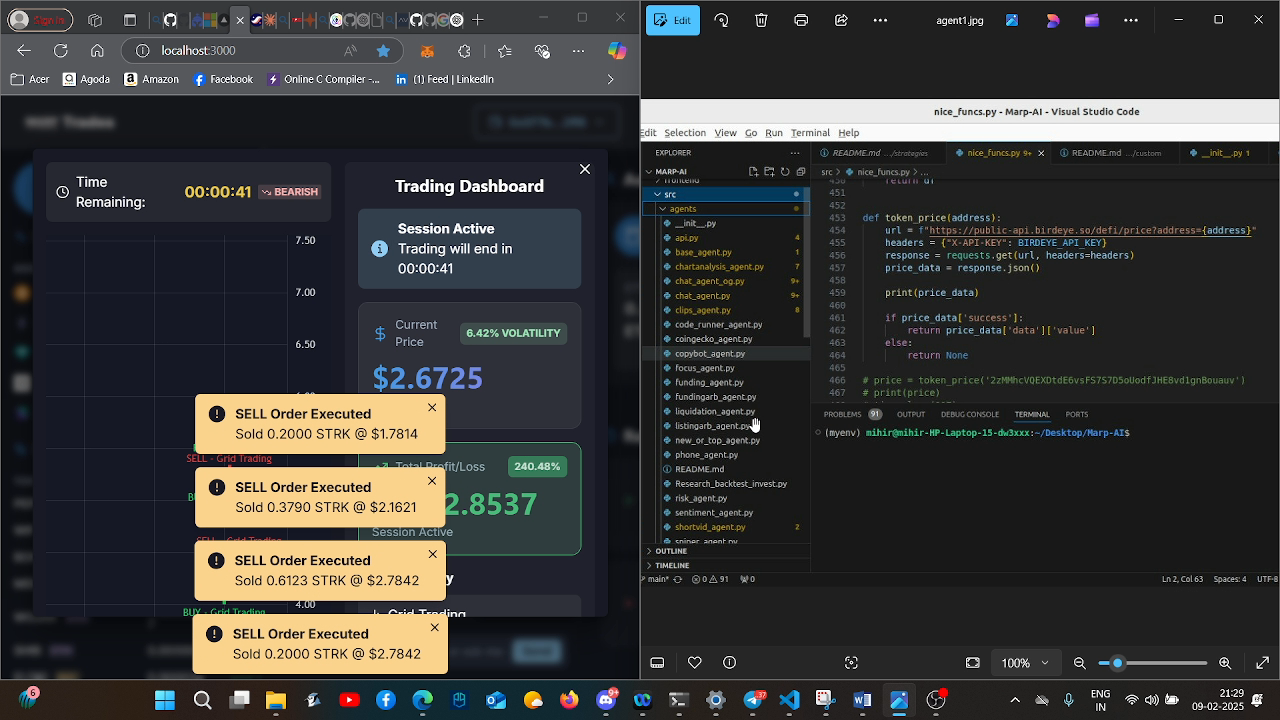Open the LinkedIn Feed bookmark
This screenshot has width=1280, height=720.
[x=444, y=79]
